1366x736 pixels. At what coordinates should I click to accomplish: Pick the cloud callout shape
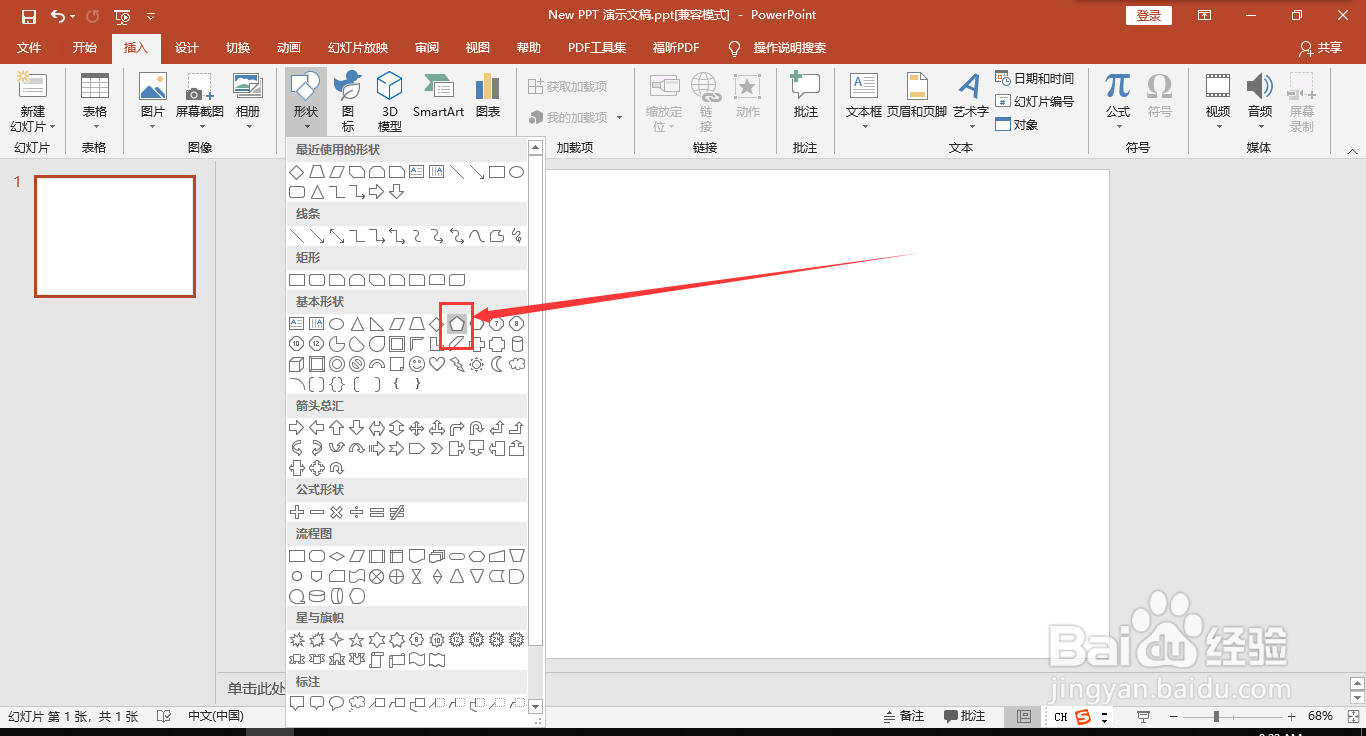[357, 703]
